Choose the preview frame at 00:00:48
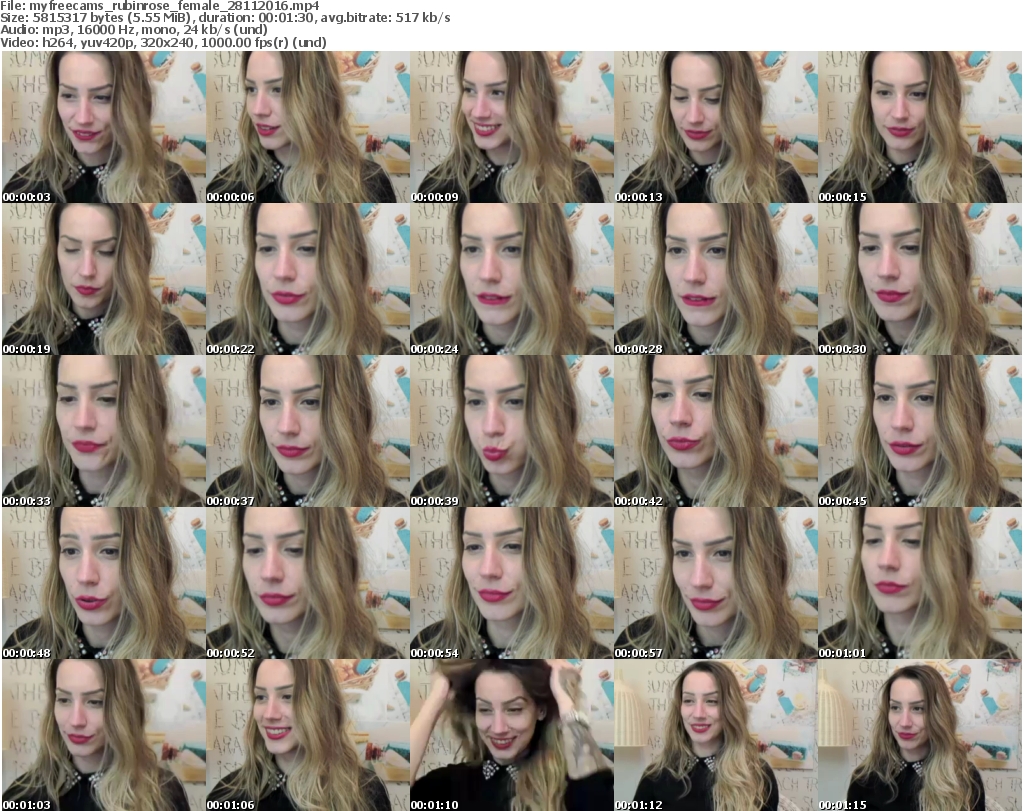 coord(104,583)
